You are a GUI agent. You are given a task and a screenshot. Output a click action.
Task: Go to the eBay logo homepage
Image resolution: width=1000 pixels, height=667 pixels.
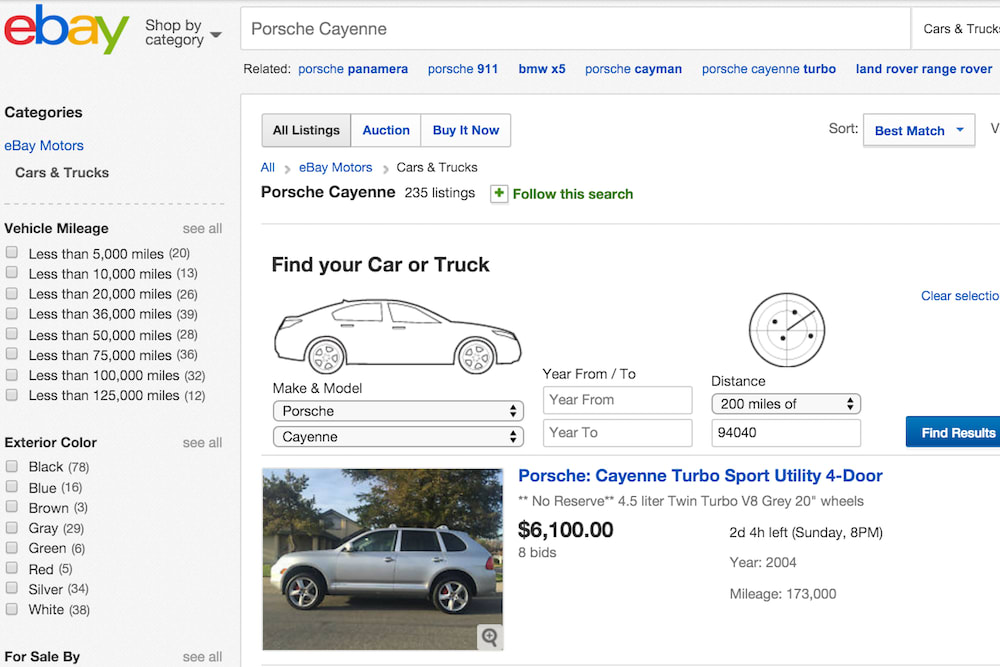coord(66,29)
